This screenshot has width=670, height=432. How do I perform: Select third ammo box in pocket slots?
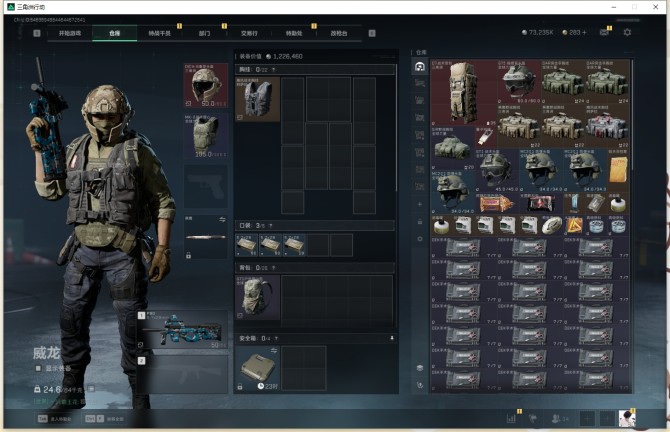click(x=294, y=245)
